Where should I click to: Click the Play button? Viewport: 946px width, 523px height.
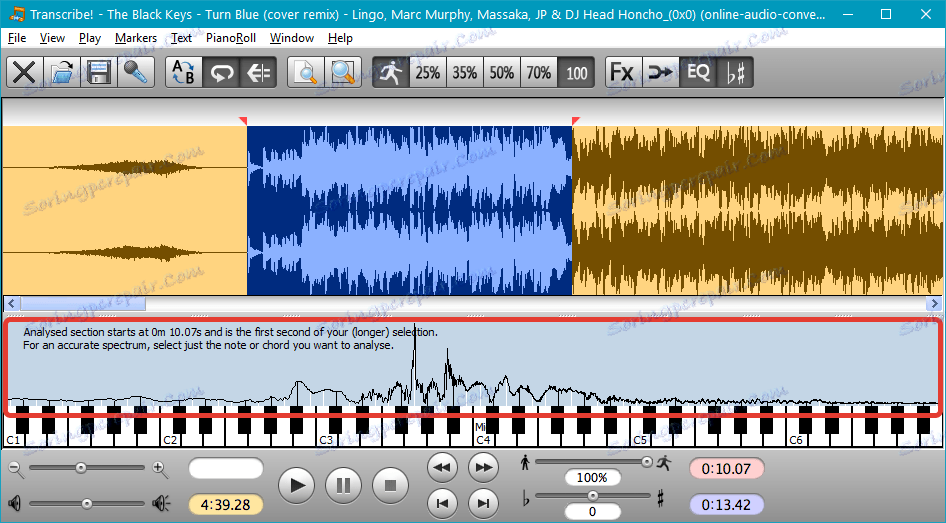point(296,484)
